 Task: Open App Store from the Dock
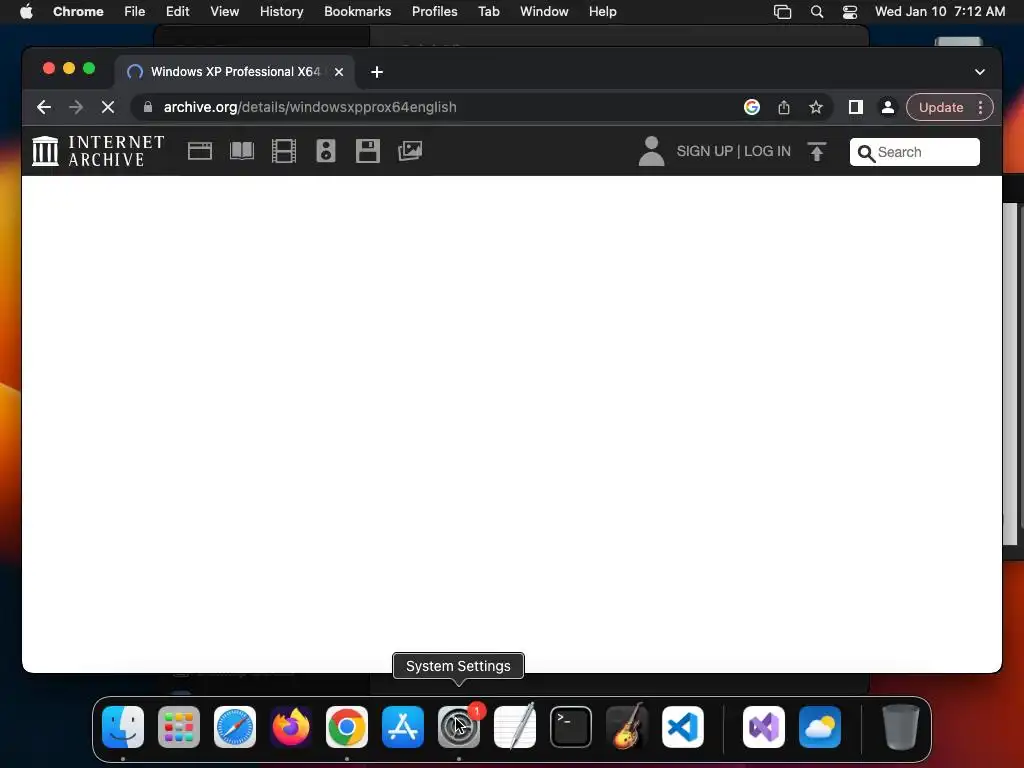[x=403, y=727]
